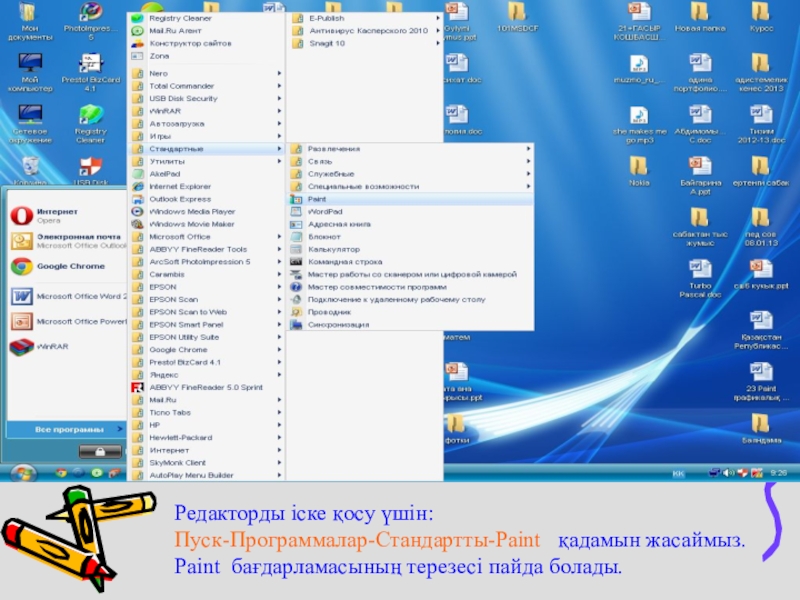800x600 pixels.
Task: Click the Google Chrome icon in Start menu
Action: pos(21,266)
